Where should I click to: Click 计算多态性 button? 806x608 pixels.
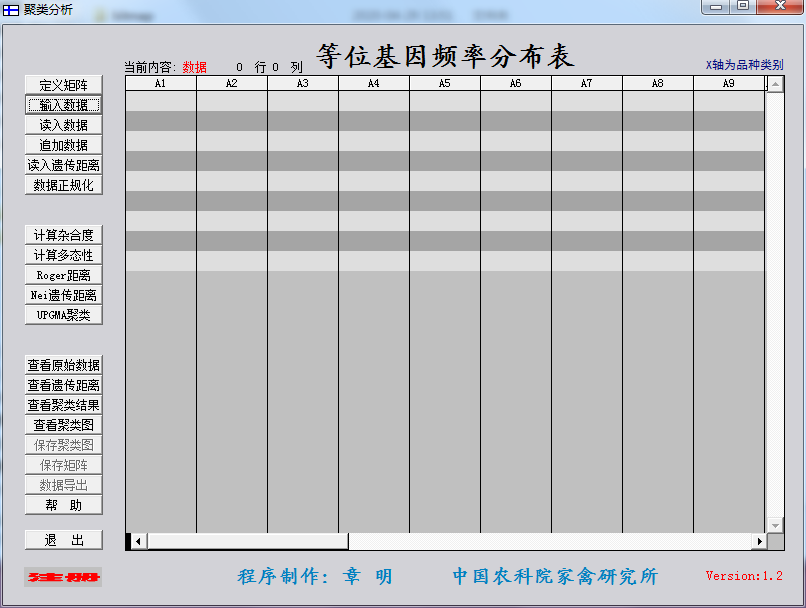64,255
